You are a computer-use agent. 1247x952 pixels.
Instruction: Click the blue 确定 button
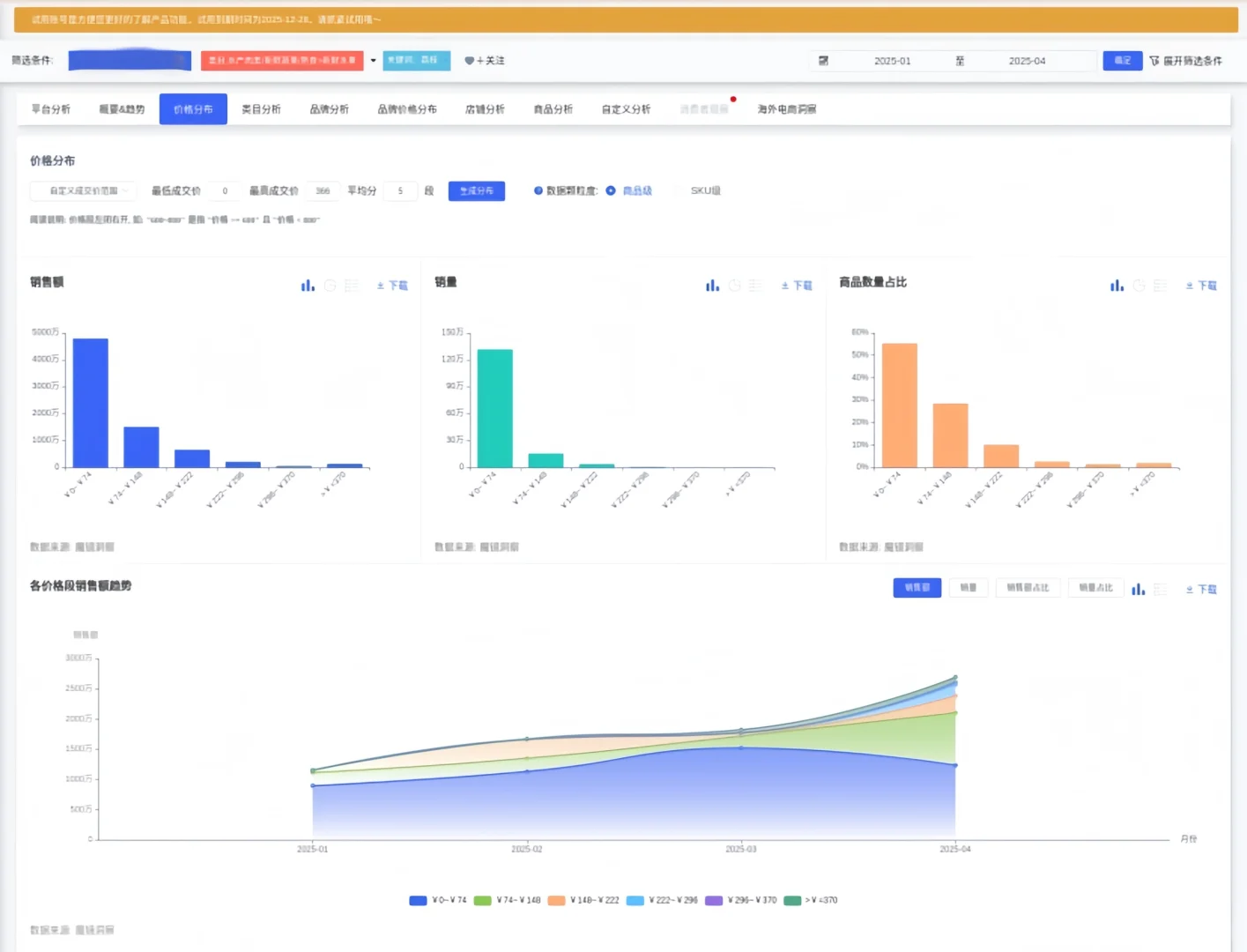(x=1123, y=61)
